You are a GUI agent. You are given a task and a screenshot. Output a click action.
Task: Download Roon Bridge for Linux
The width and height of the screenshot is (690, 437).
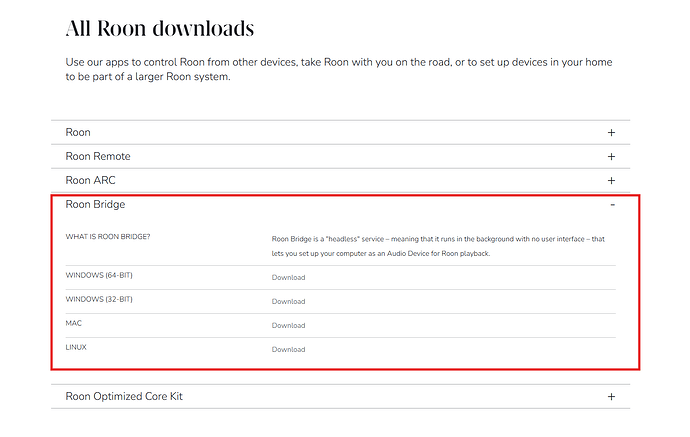288,349
